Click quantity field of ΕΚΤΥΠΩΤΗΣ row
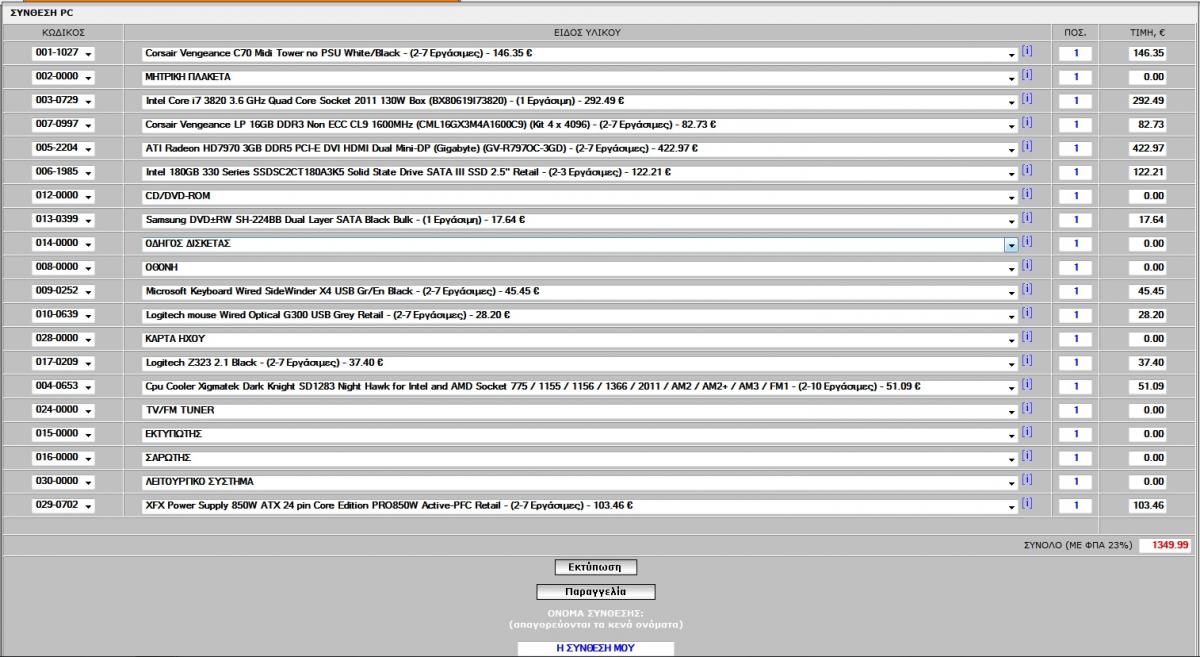 click(1076, 434)
